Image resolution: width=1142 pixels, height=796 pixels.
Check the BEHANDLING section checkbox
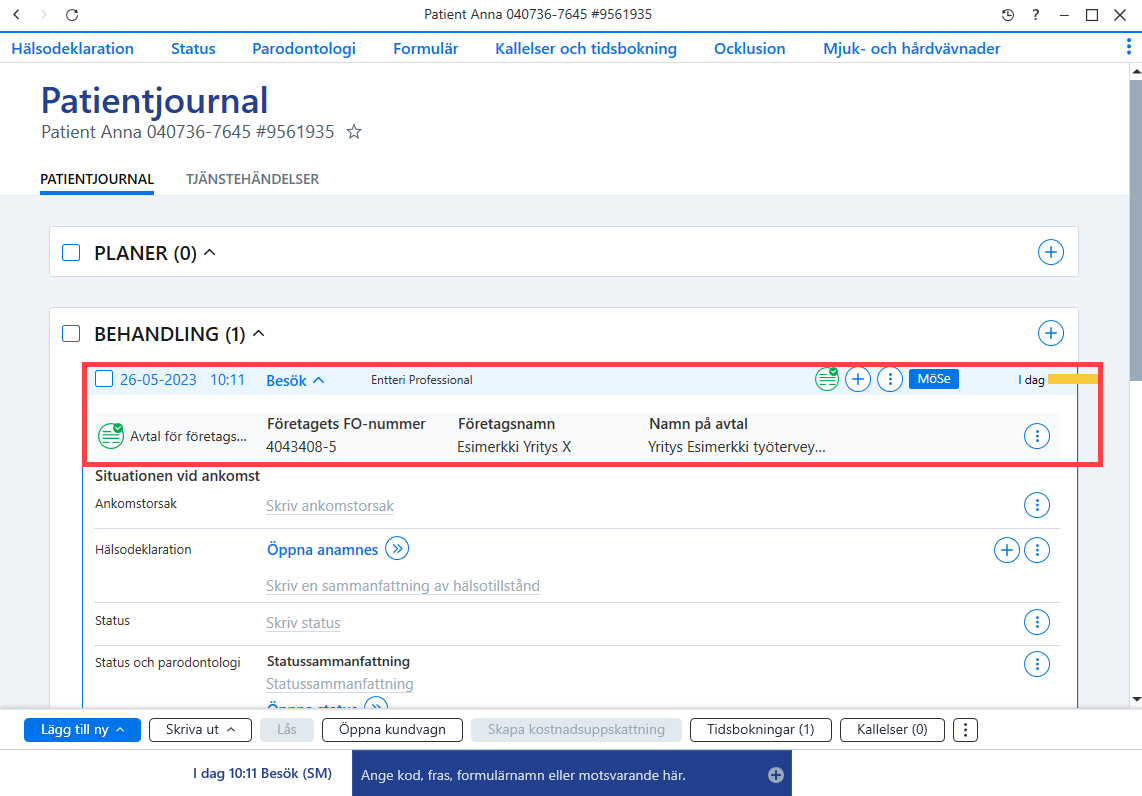click(71, 334)
